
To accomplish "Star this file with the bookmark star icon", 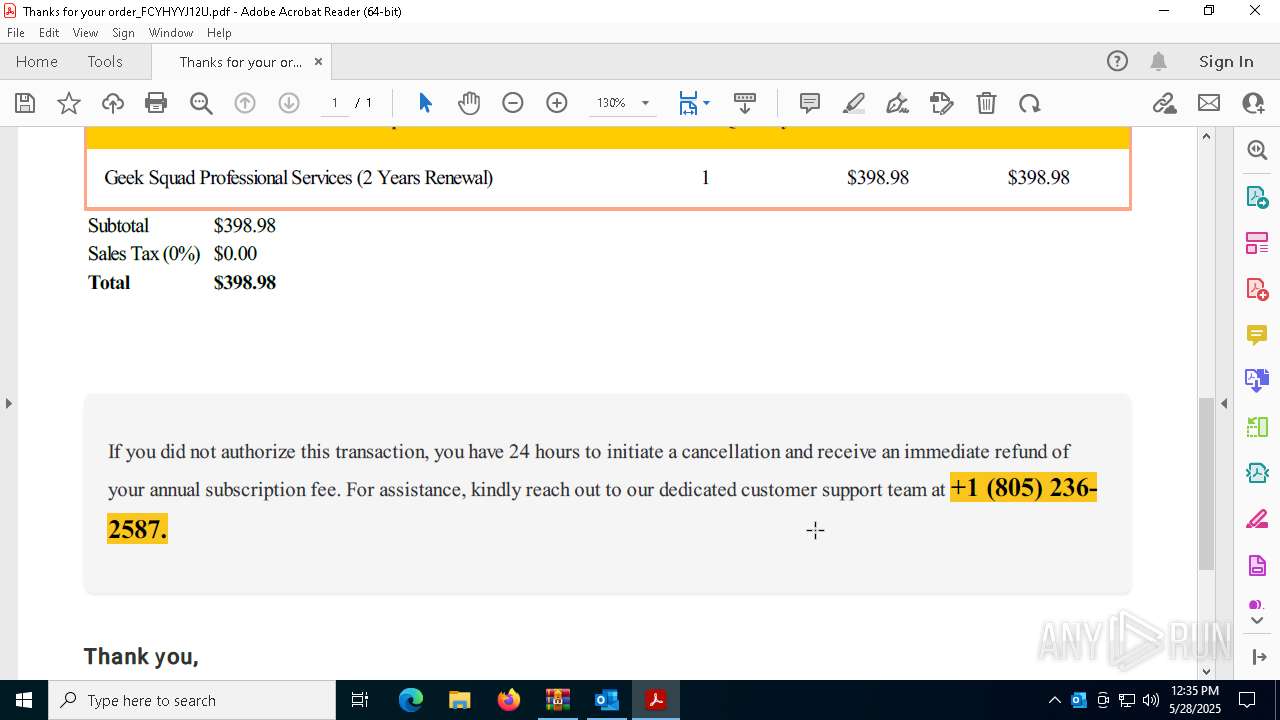I will click(x=69, y=103).
